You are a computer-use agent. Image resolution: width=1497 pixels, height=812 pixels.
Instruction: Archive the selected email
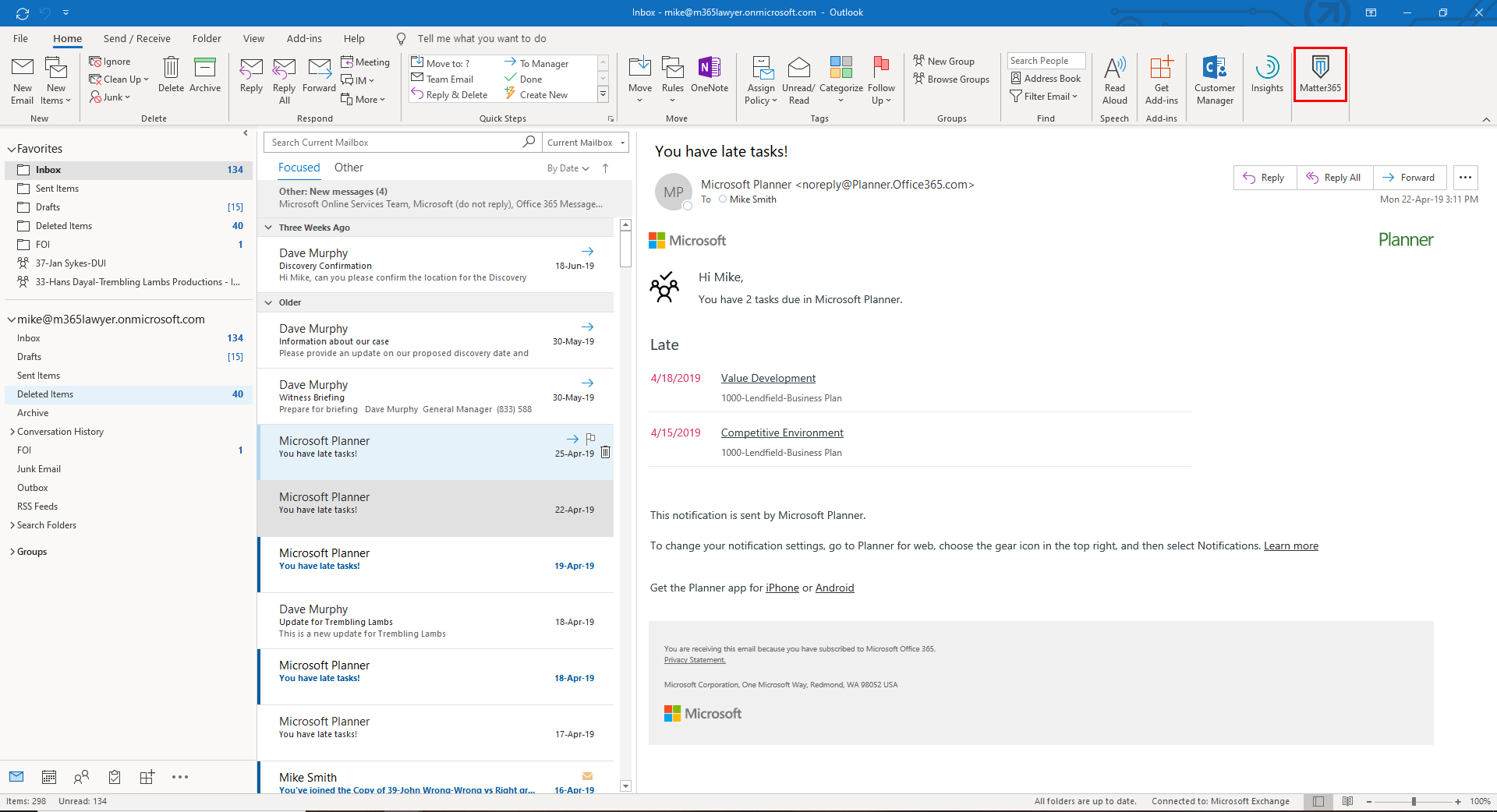pos(205,75)
